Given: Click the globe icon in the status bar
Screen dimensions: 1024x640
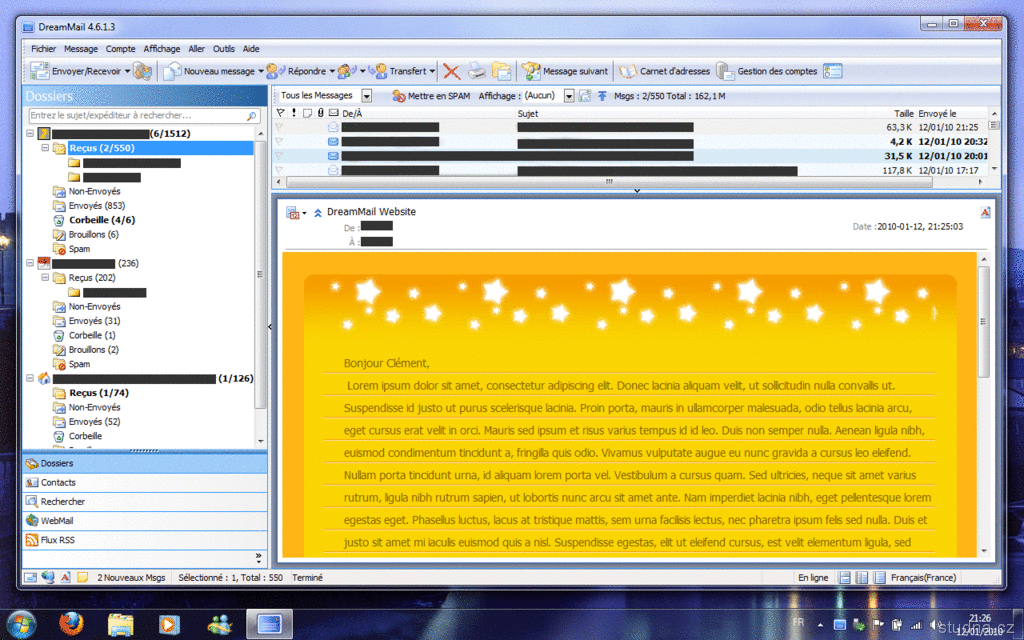Looking at the screenshot, I should (x=48, y=577).
